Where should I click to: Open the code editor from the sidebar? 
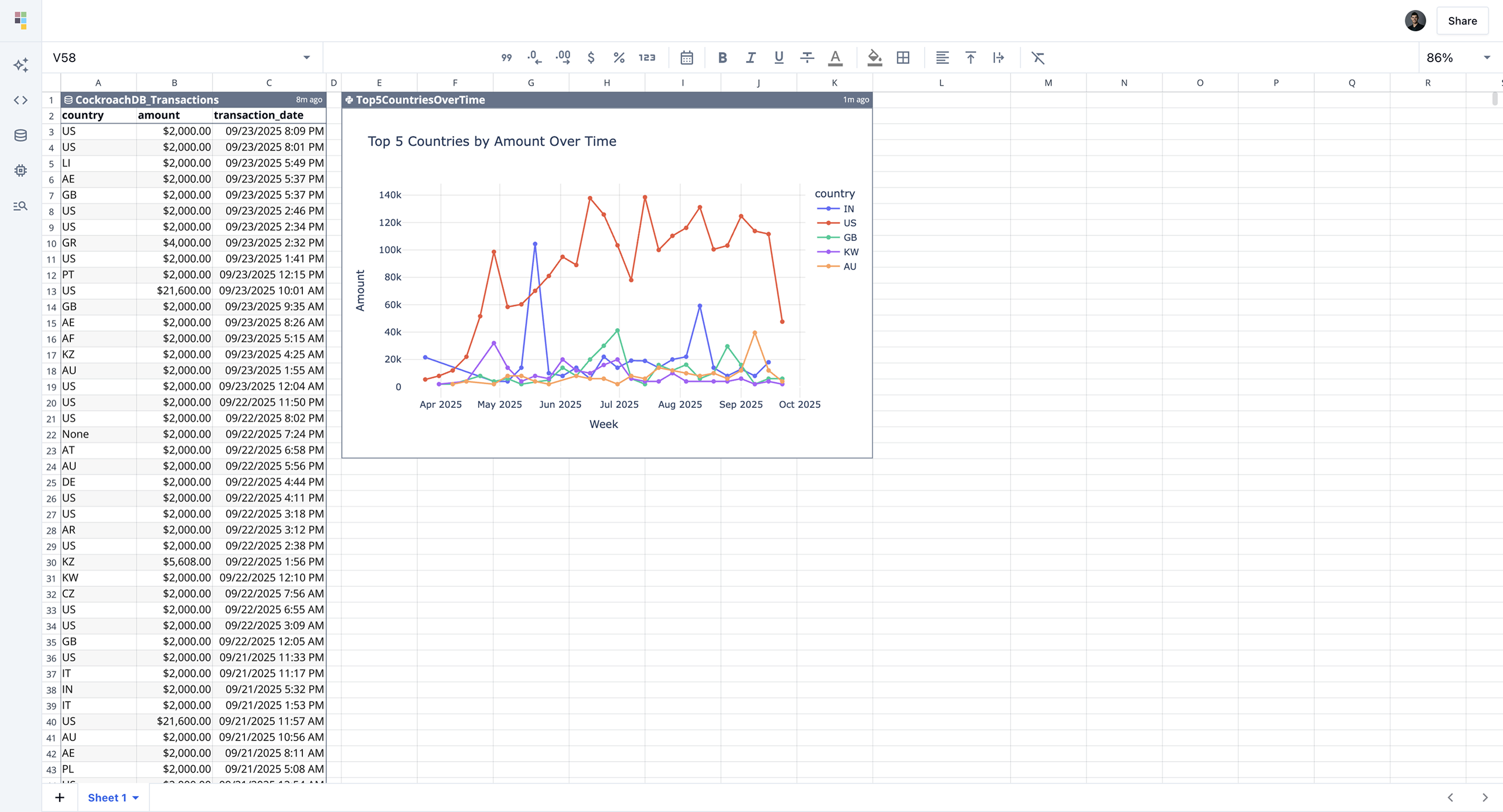[21, 100]
